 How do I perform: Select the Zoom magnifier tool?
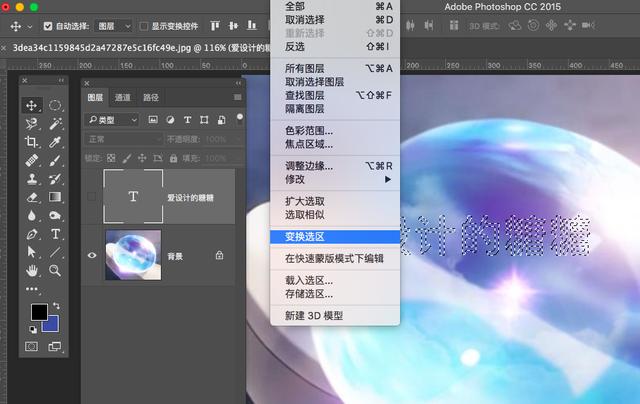(x=55, y=270)
